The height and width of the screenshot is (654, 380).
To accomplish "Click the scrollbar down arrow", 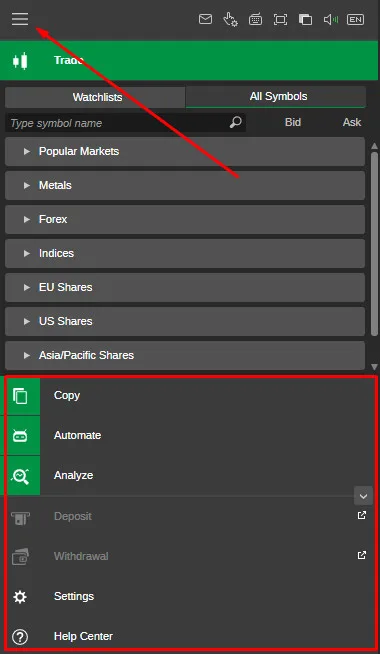I will point(375,367).
